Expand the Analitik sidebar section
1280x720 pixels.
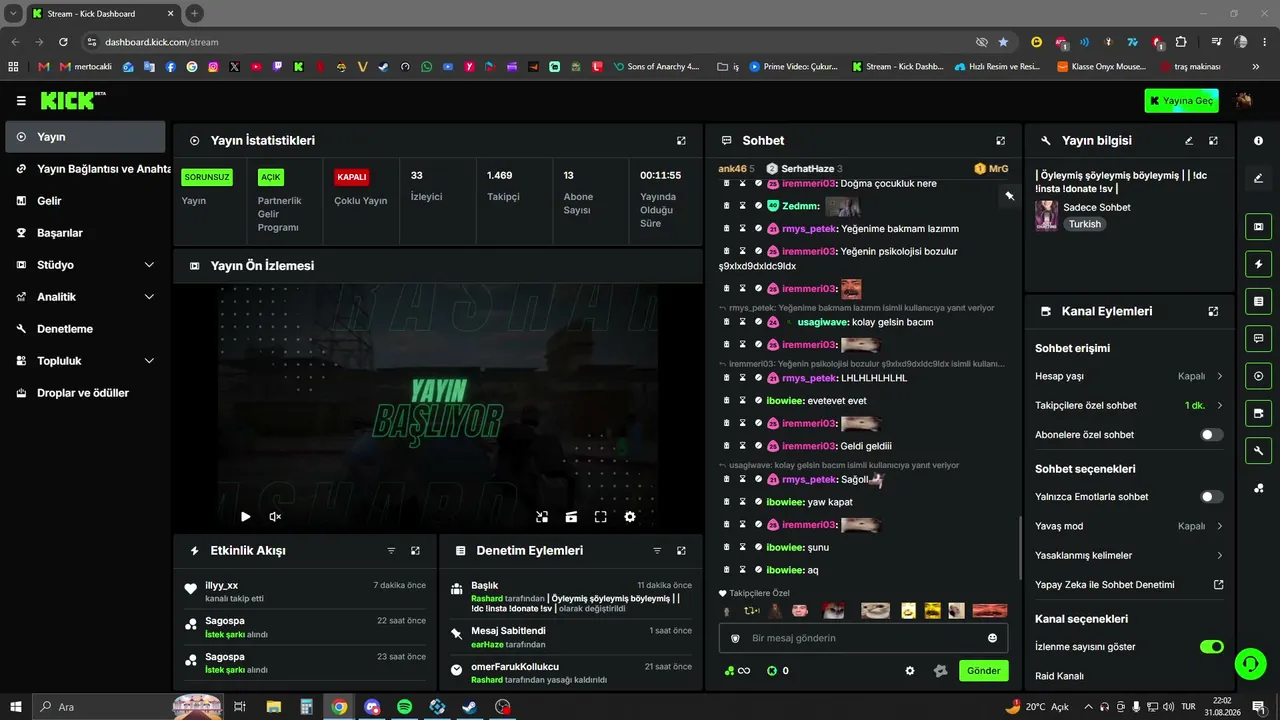pyautogui.click(x=149, y=297)
